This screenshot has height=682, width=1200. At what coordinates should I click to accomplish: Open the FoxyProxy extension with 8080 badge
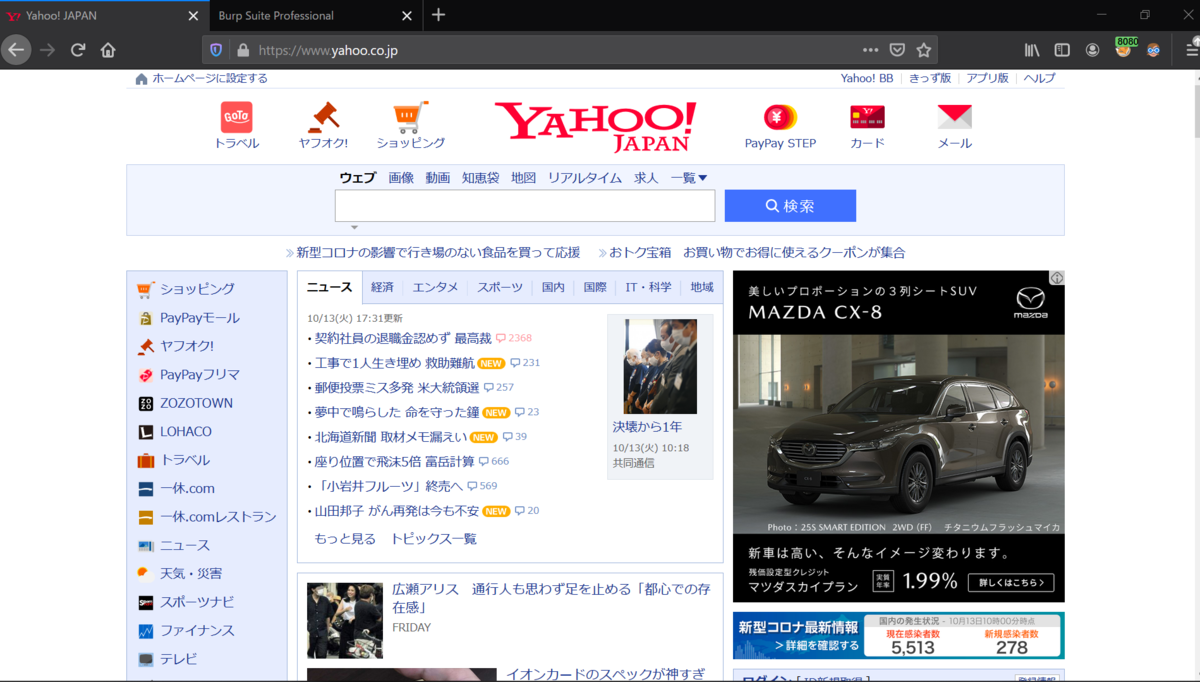tap(1125, 48)
